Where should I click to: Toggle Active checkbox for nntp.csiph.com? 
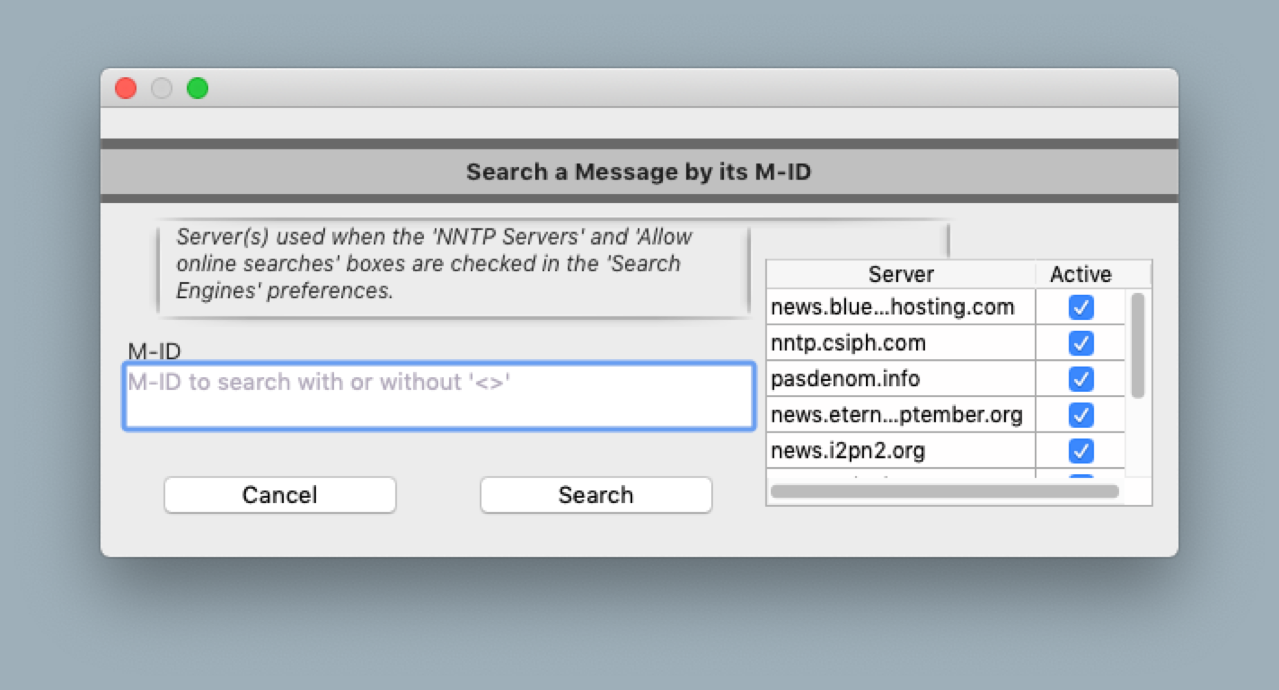click(1080, 343)
